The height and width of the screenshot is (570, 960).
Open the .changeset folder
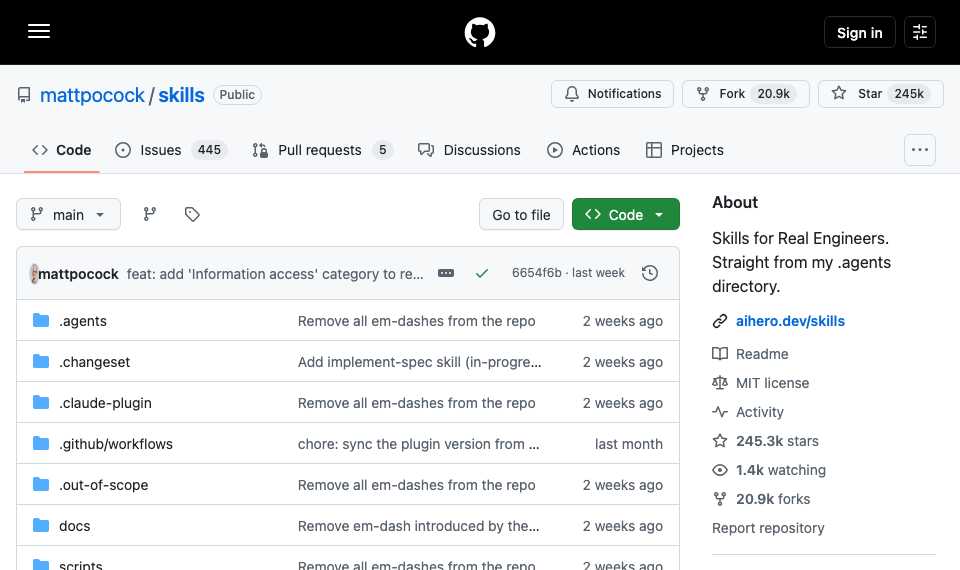94,362
